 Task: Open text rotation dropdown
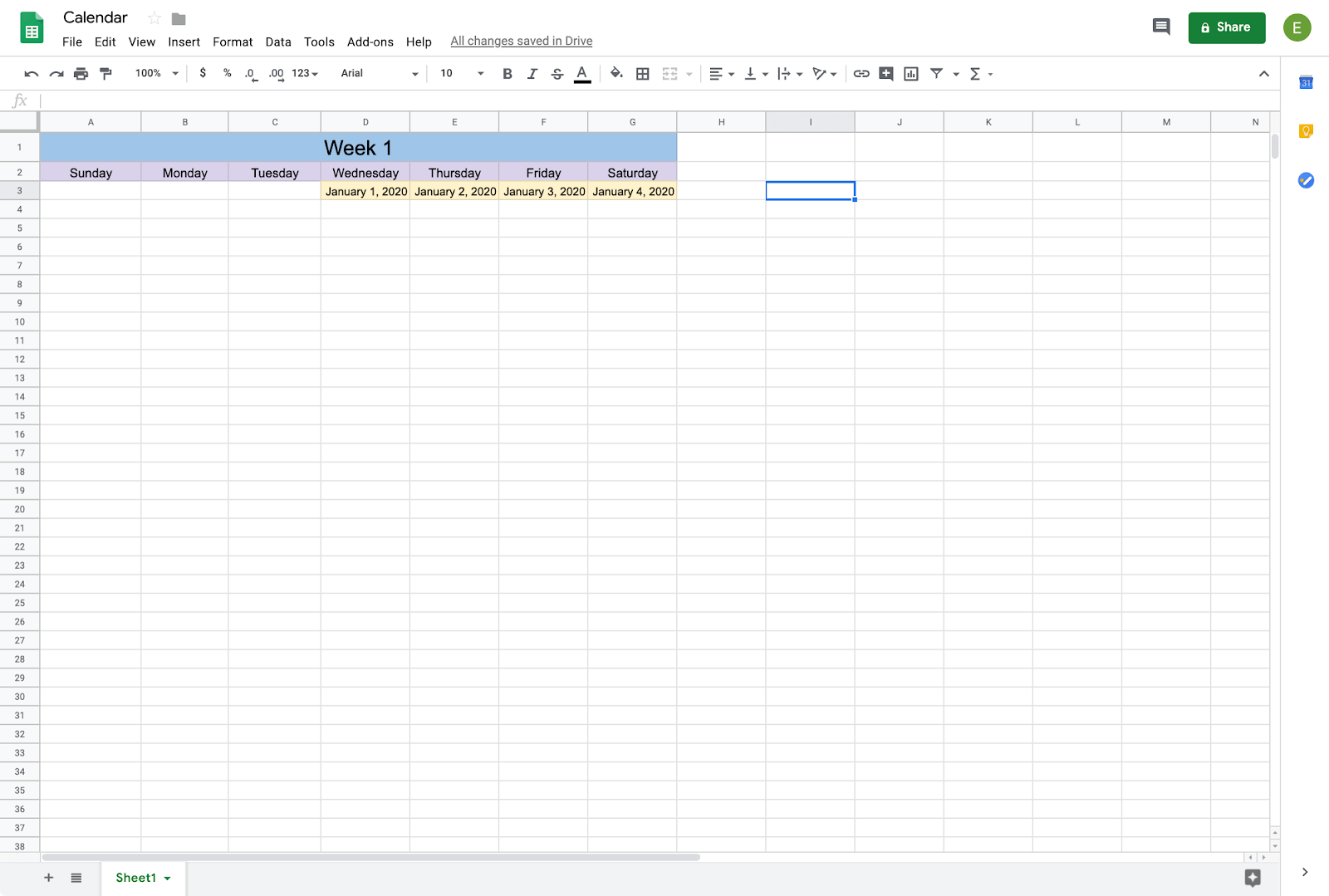click(x=825, y=74)
